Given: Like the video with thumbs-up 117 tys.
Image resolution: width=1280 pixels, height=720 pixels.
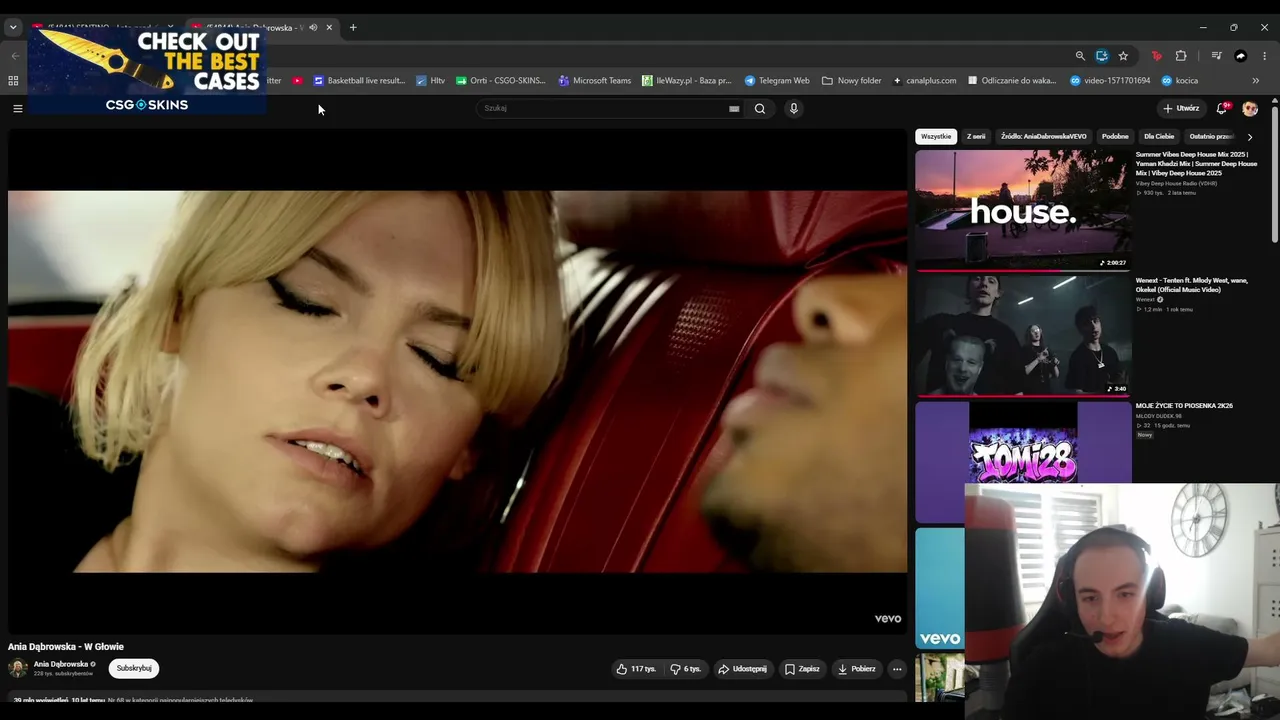Looking at the screenshot, I should pos(637,669).
